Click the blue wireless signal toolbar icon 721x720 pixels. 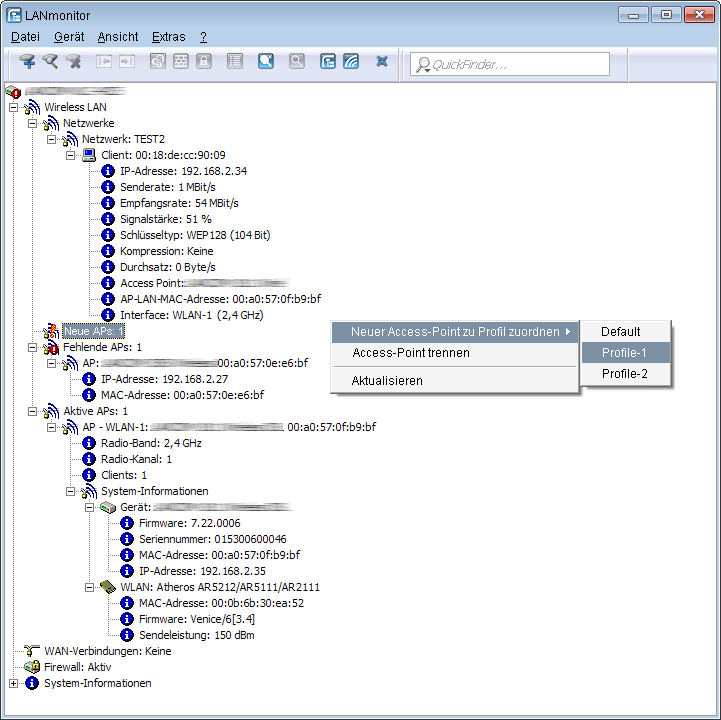click(350, 62)
